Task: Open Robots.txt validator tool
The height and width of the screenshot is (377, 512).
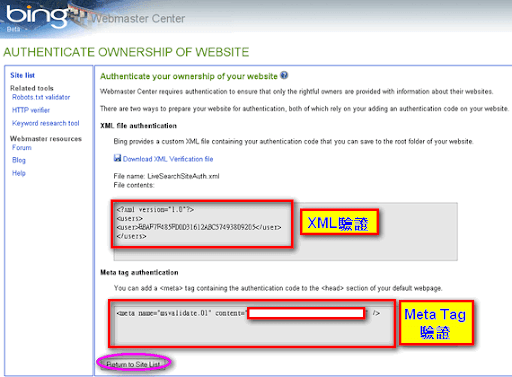Action: pyautogui.click(x=41, y=97)
